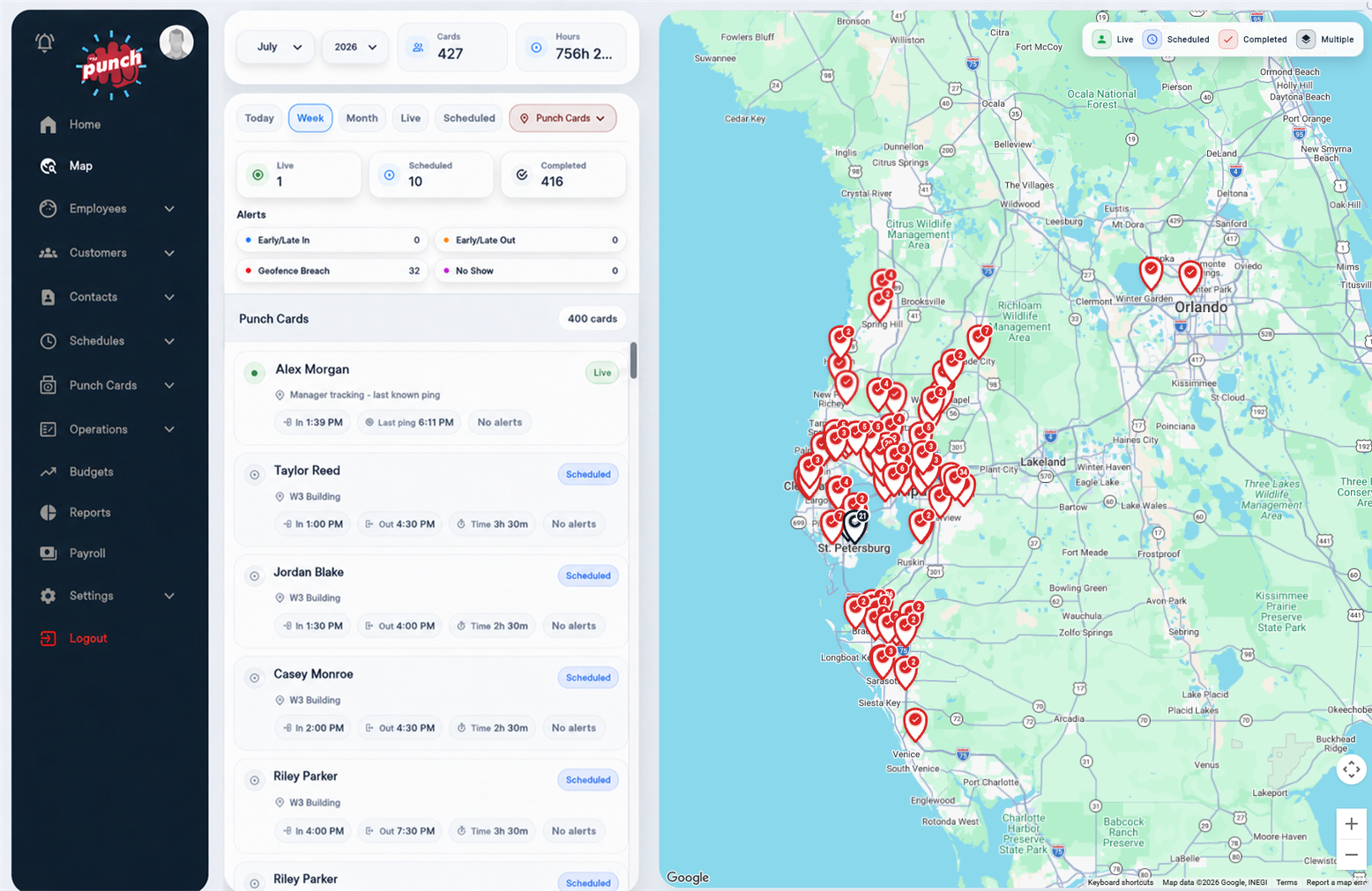Filter by Early/Late Out alerts
Image resolution: width=1372 pixels, height=891 pixels.
(530, 240)
